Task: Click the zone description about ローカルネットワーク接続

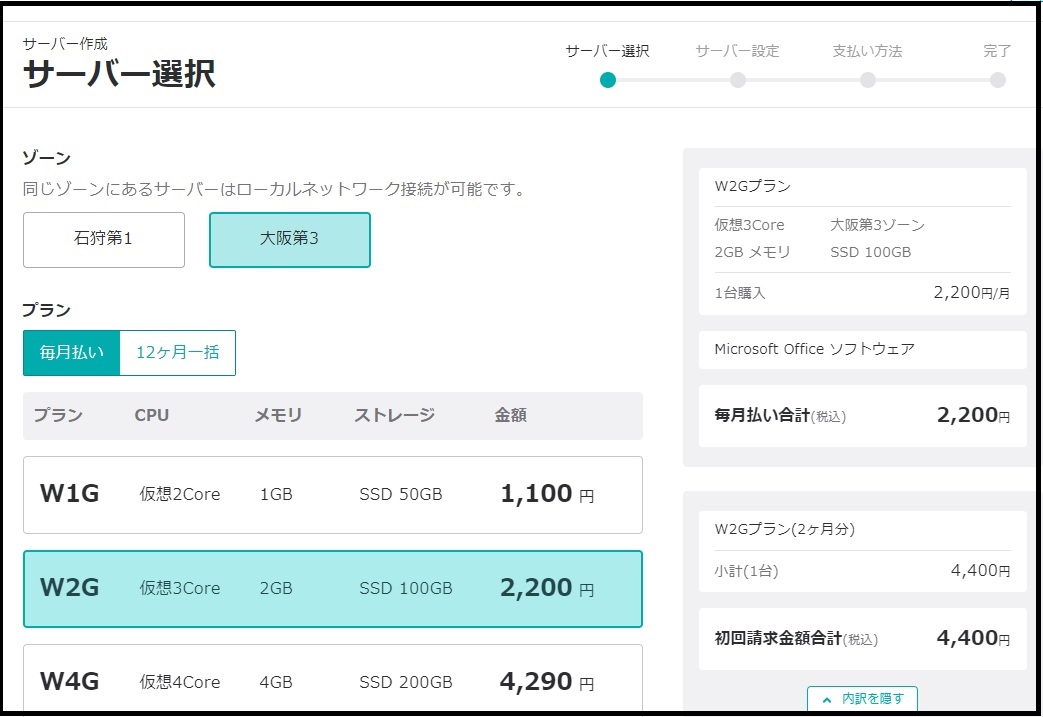Action: point(274,190)
